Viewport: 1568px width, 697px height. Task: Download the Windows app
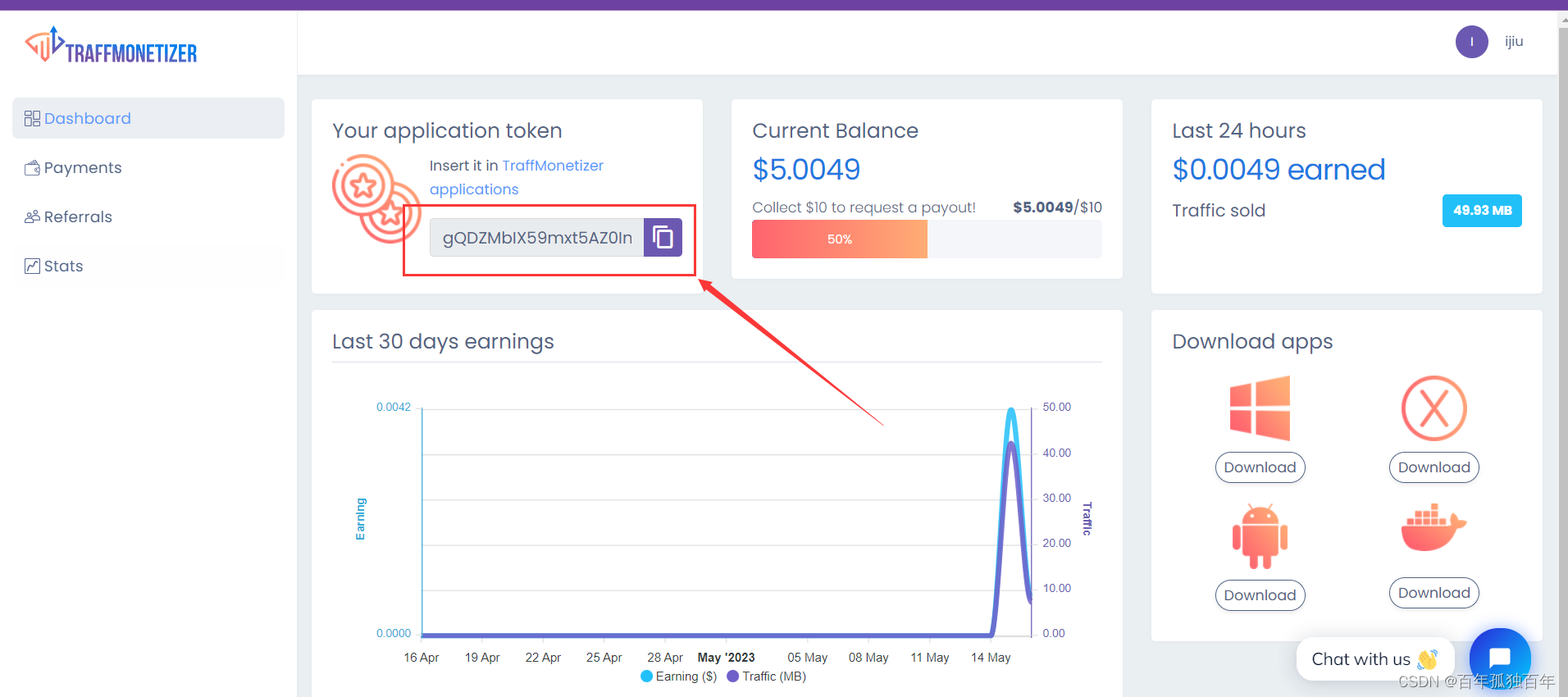click(1260, 467)
